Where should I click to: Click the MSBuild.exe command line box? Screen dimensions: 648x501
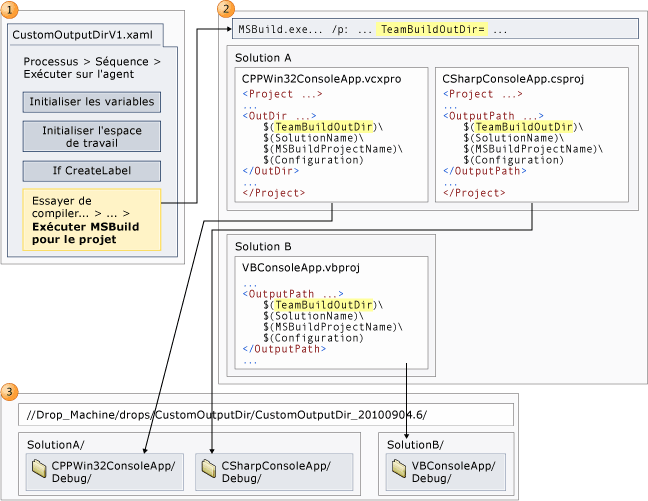coord(435,29)
